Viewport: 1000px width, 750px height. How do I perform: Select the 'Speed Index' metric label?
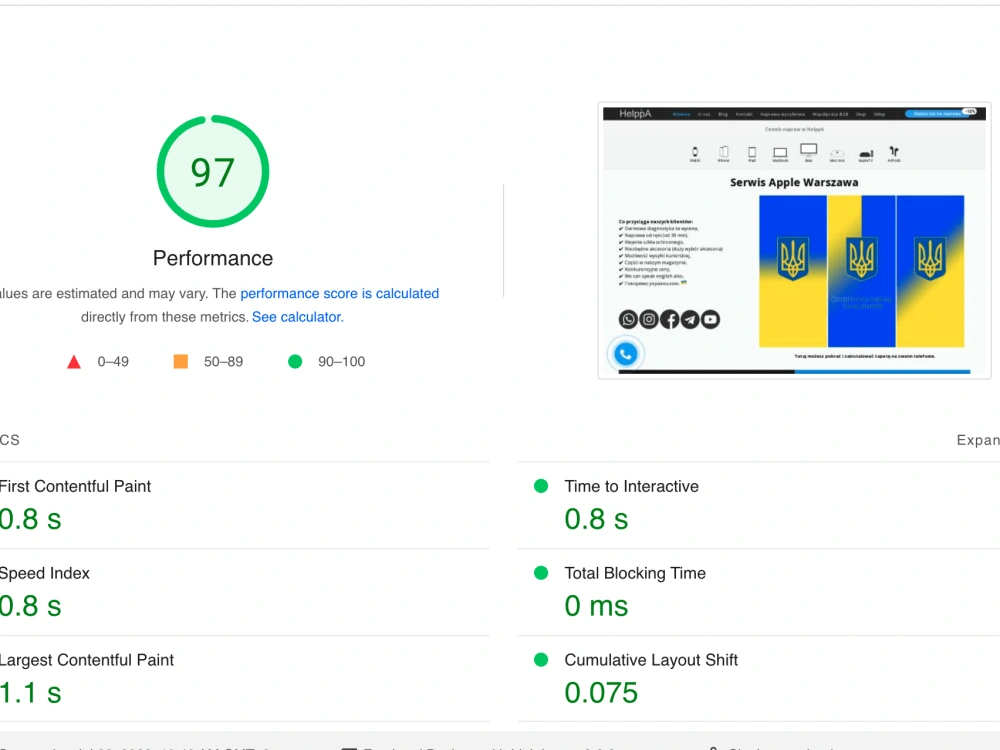tap(45, 573)
